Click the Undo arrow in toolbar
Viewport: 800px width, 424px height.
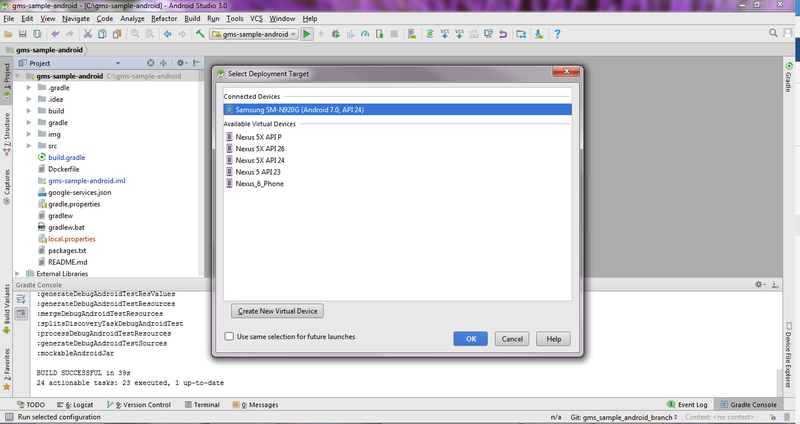(55, 34)
